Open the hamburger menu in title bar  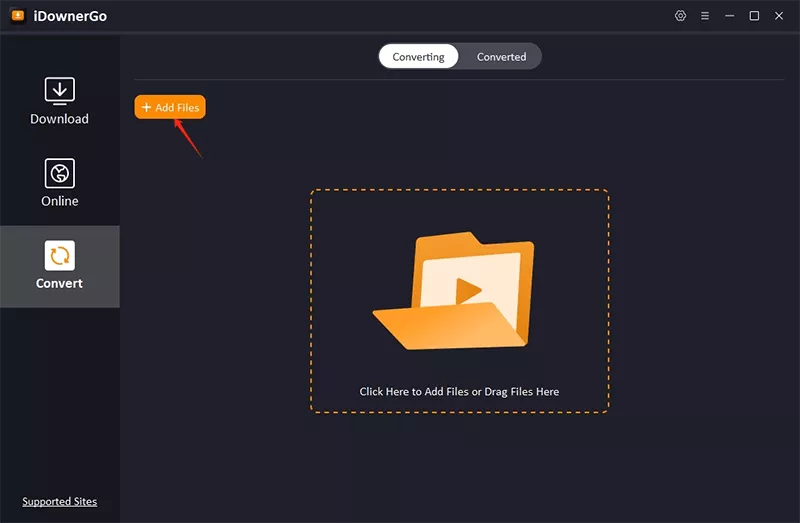(705, 16)
